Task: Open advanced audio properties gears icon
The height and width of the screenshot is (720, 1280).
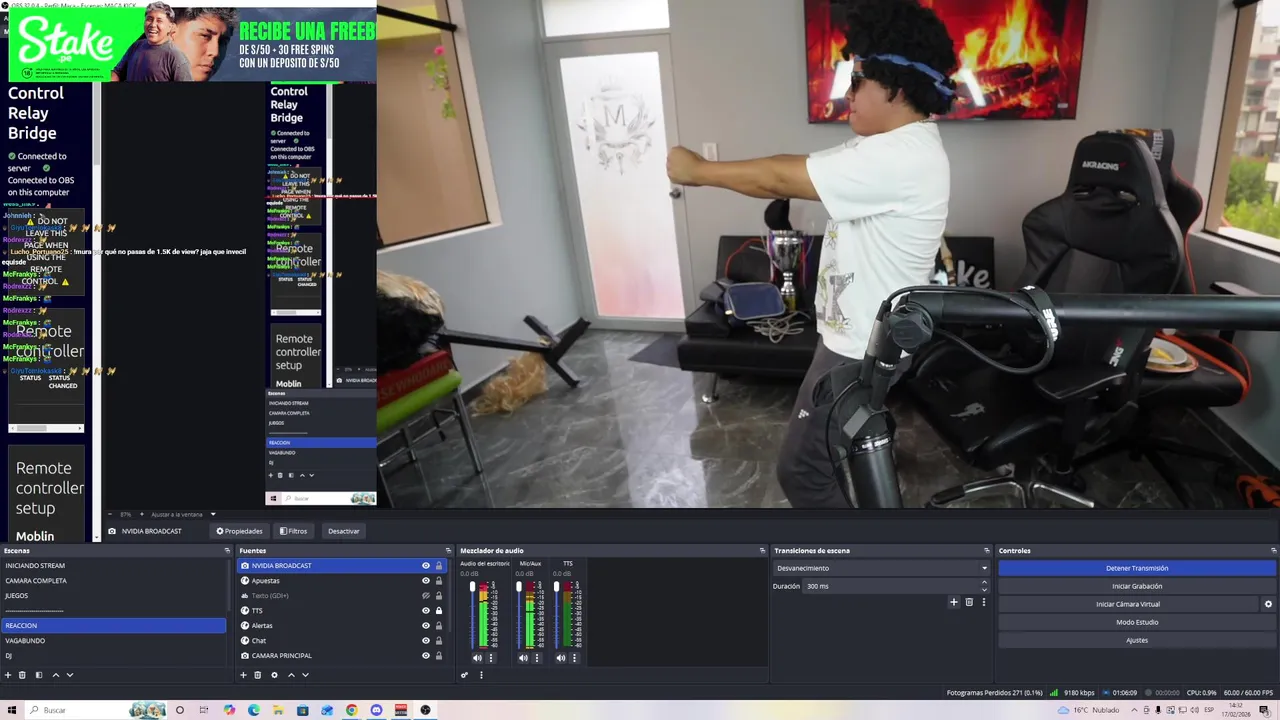Action: click(465, 675)
